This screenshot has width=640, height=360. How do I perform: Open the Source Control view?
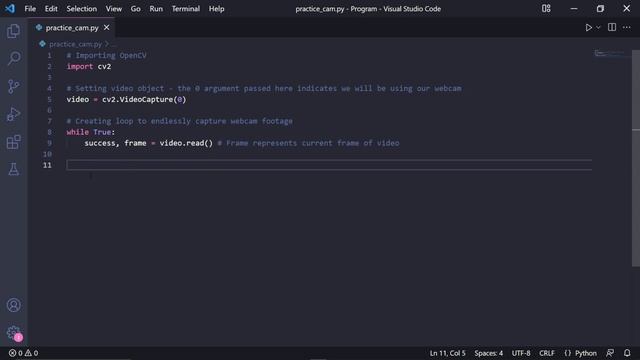point(13,86)
